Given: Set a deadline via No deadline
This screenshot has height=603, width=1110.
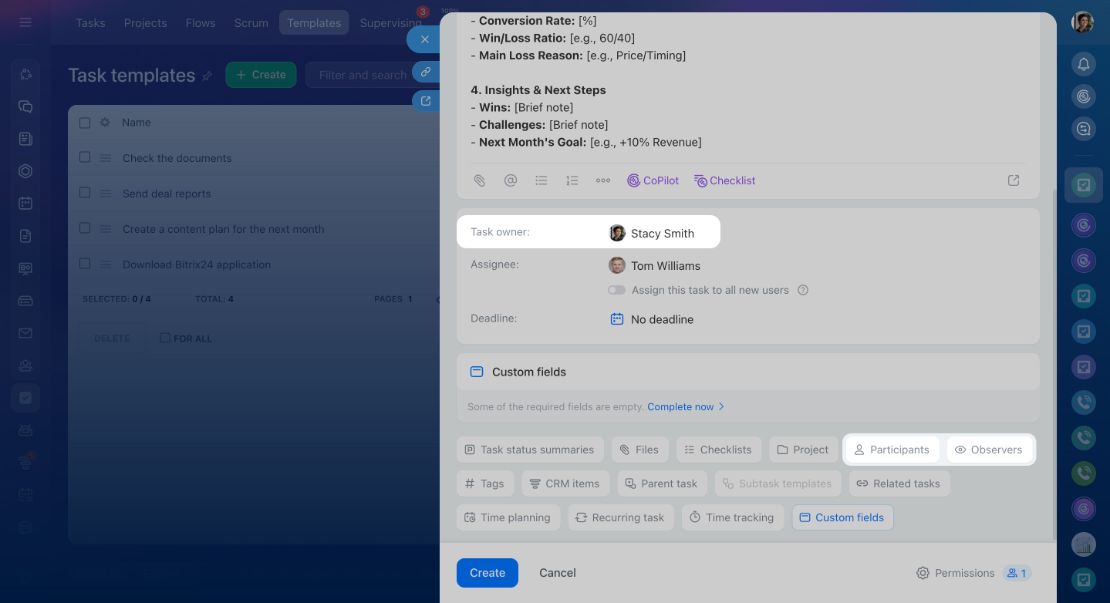Looking at the screenshot, I should (662, 319).
